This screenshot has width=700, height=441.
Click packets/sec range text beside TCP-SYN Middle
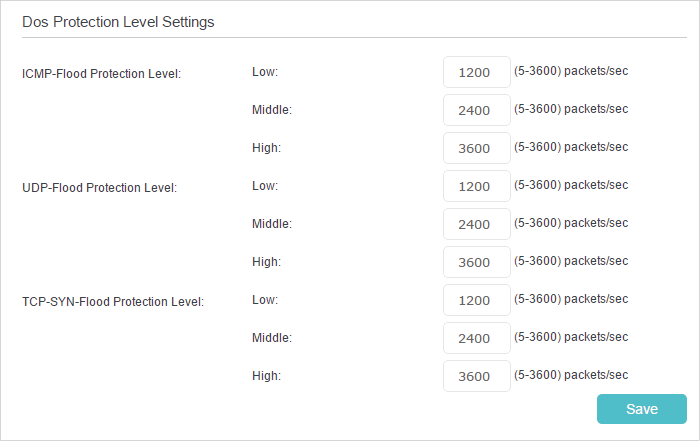pos(571,337)
